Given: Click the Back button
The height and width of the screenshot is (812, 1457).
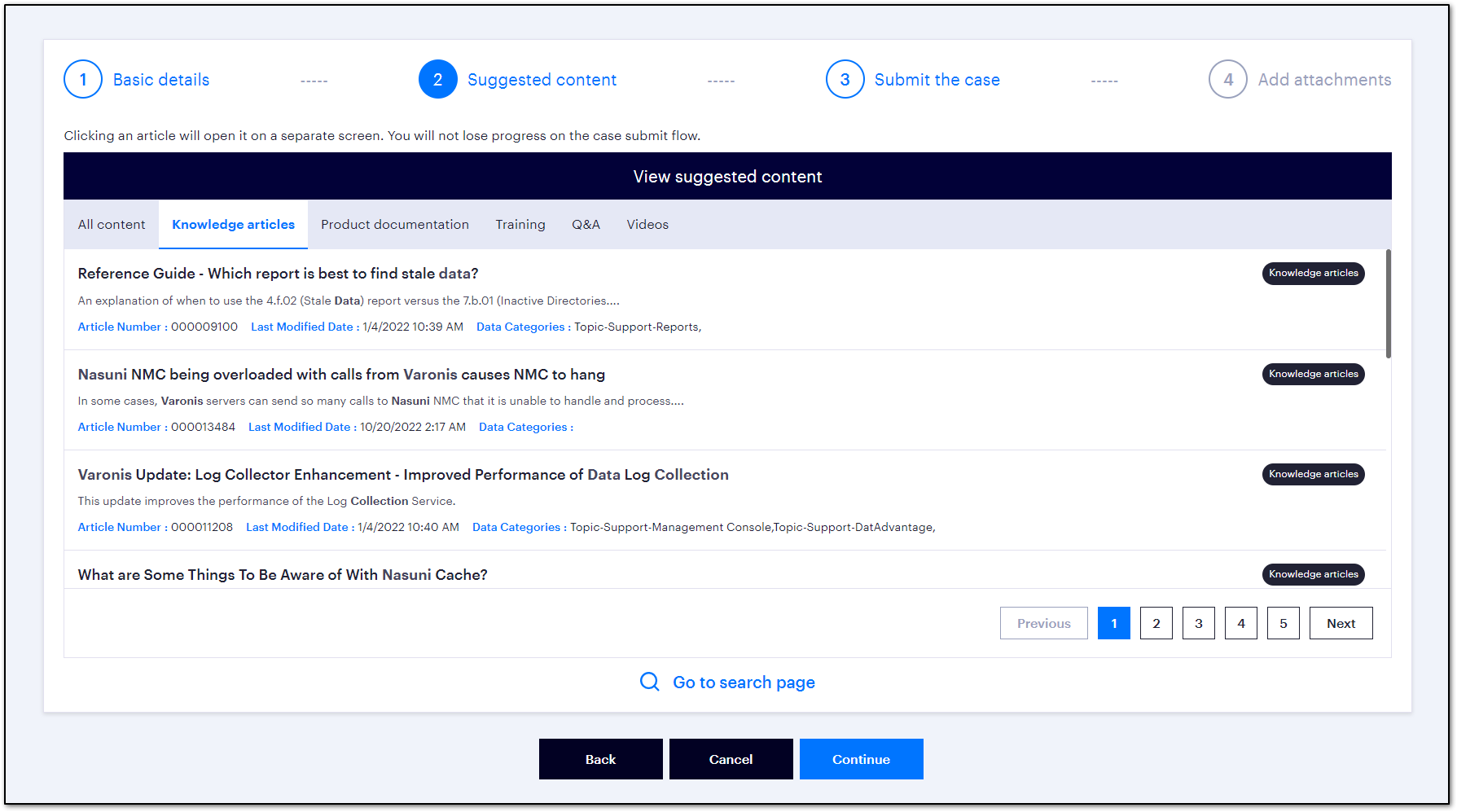Looking at the screenshot, I should point(600,758).
